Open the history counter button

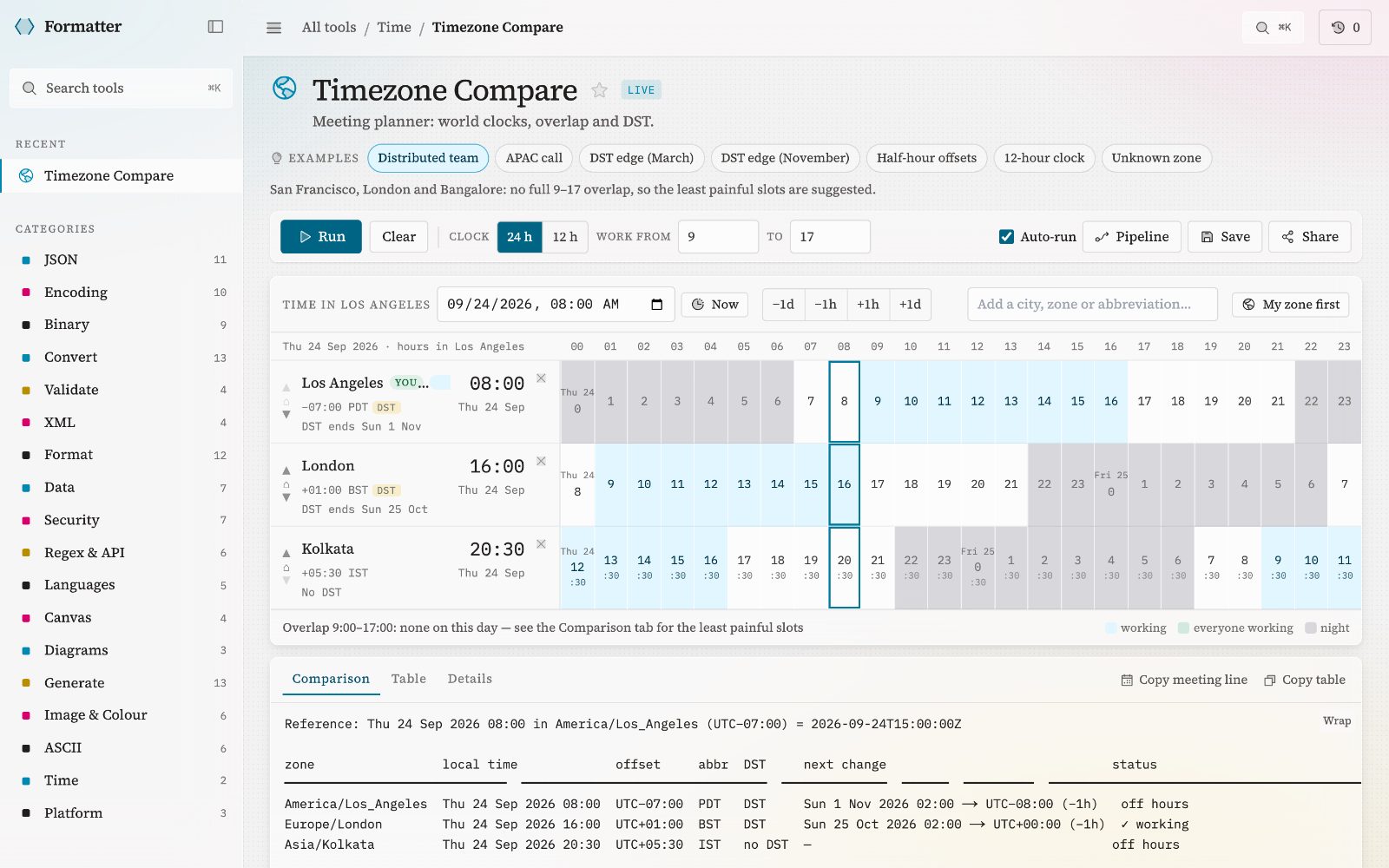pos(1345,28)
